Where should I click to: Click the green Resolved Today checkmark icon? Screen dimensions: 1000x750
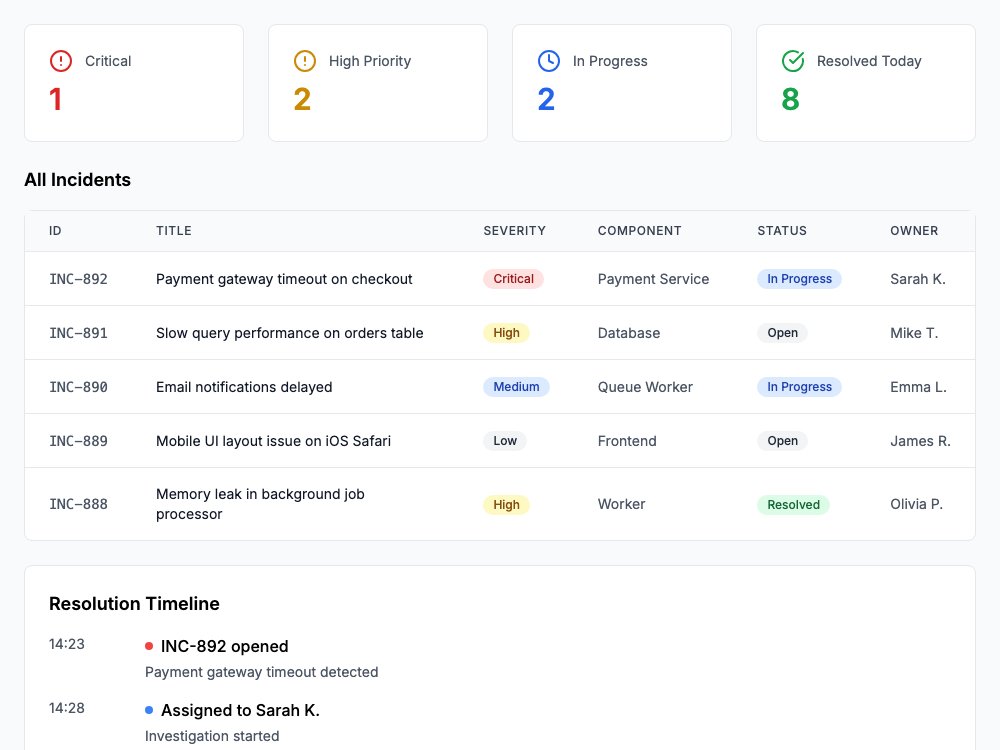[793, 61]
